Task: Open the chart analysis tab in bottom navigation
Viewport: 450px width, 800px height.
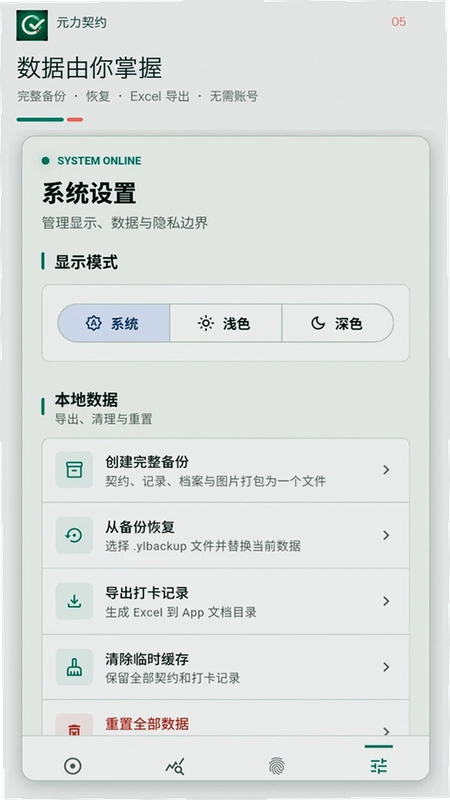Action: [x=174, y=765]
